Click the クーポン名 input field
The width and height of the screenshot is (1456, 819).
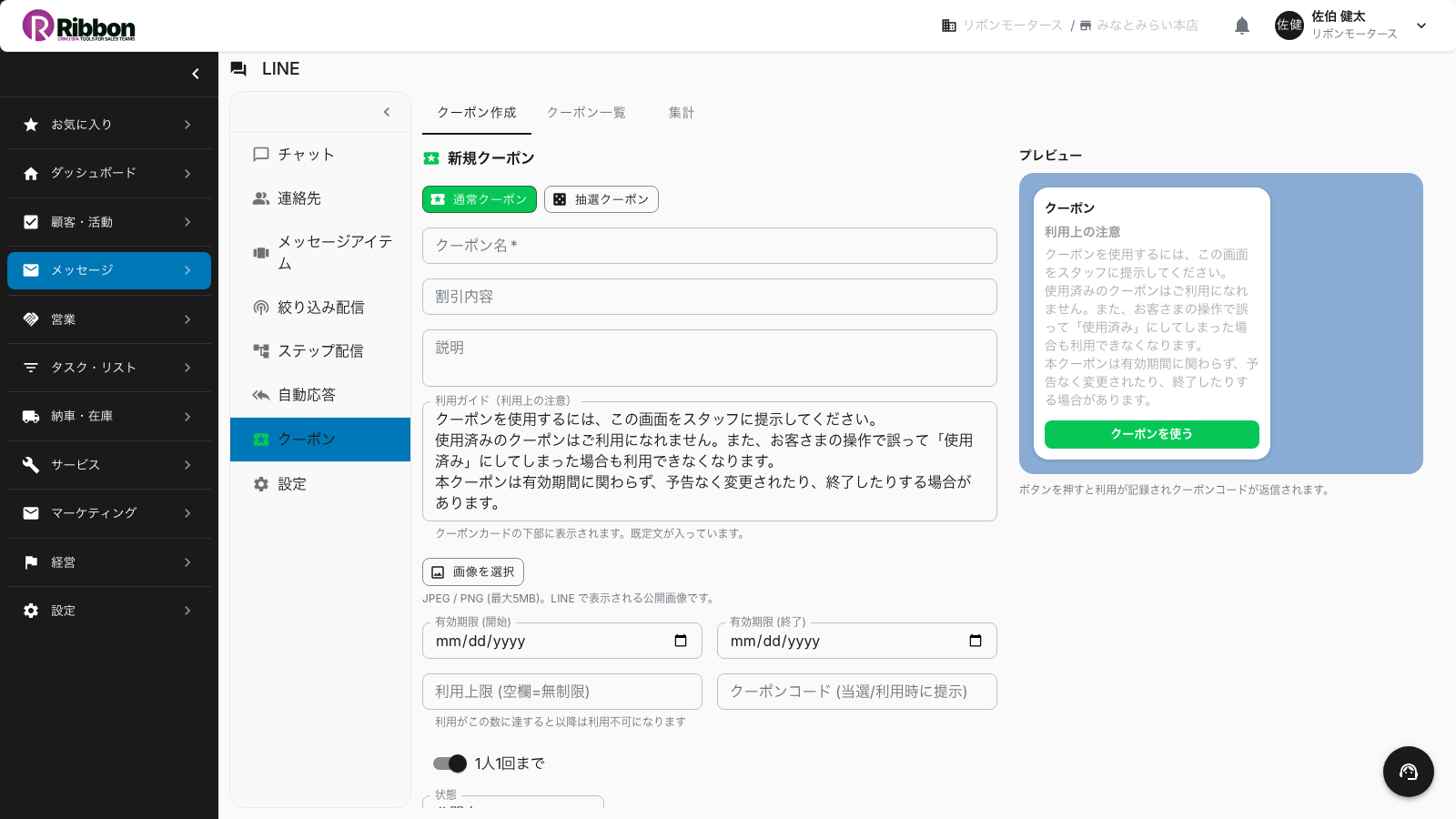710,246
